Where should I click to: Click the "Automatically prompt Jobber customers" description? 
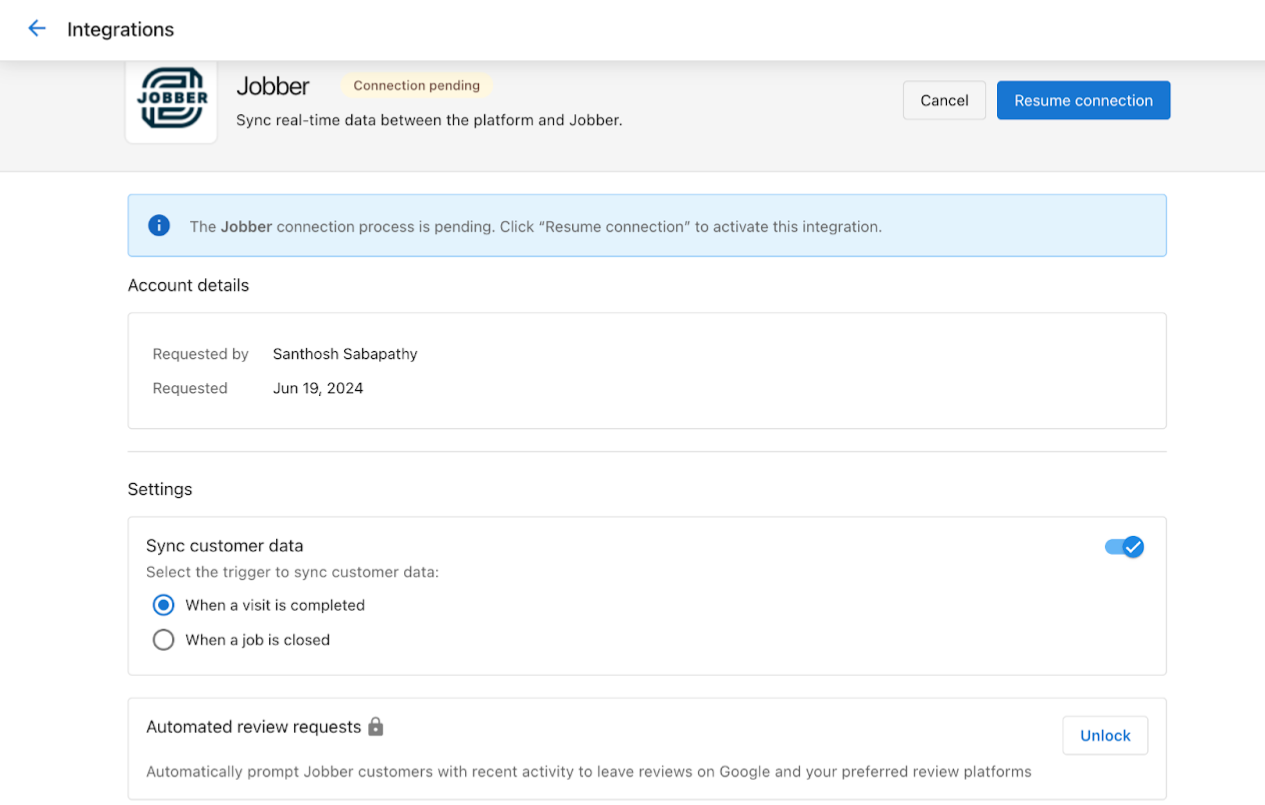588,772
